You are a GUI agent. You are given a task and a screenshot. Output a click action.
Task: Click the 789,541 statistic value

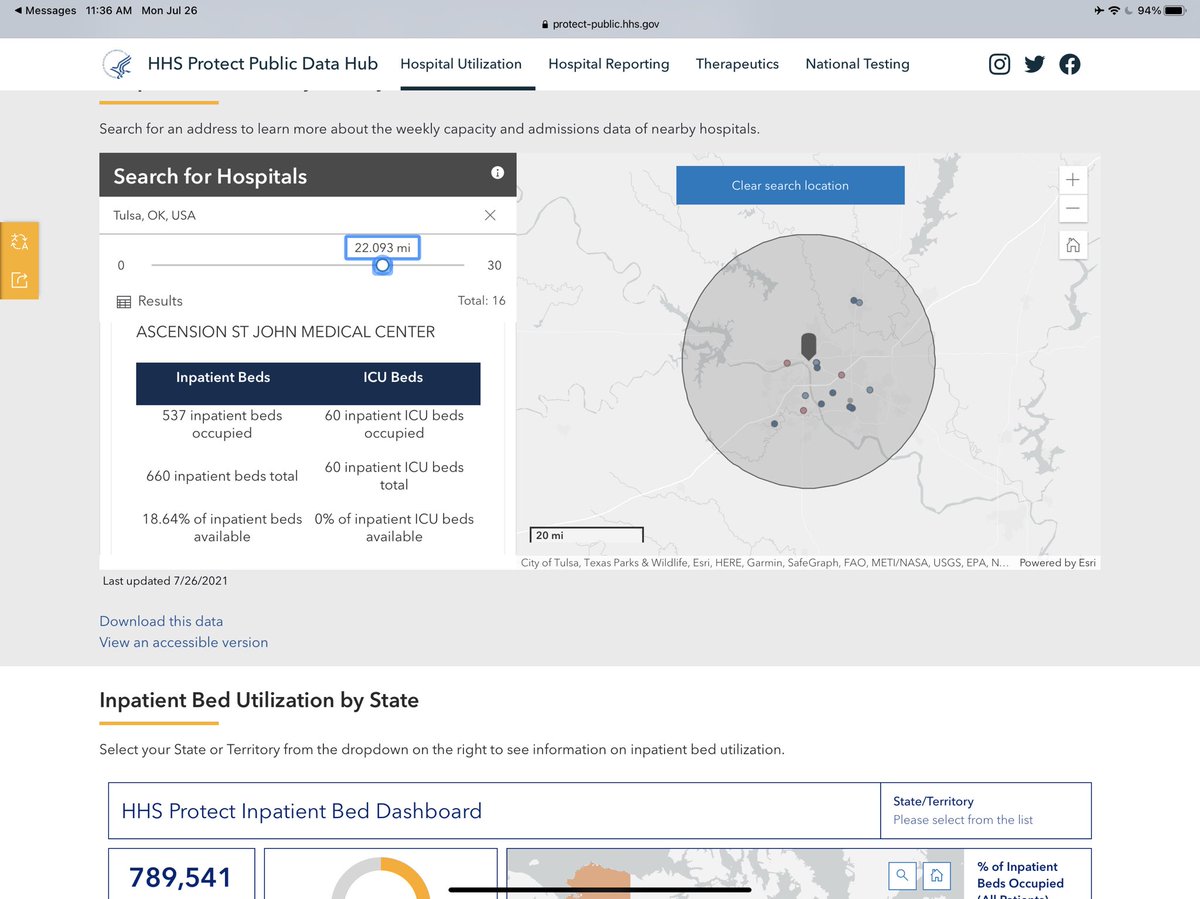point(181,877)
